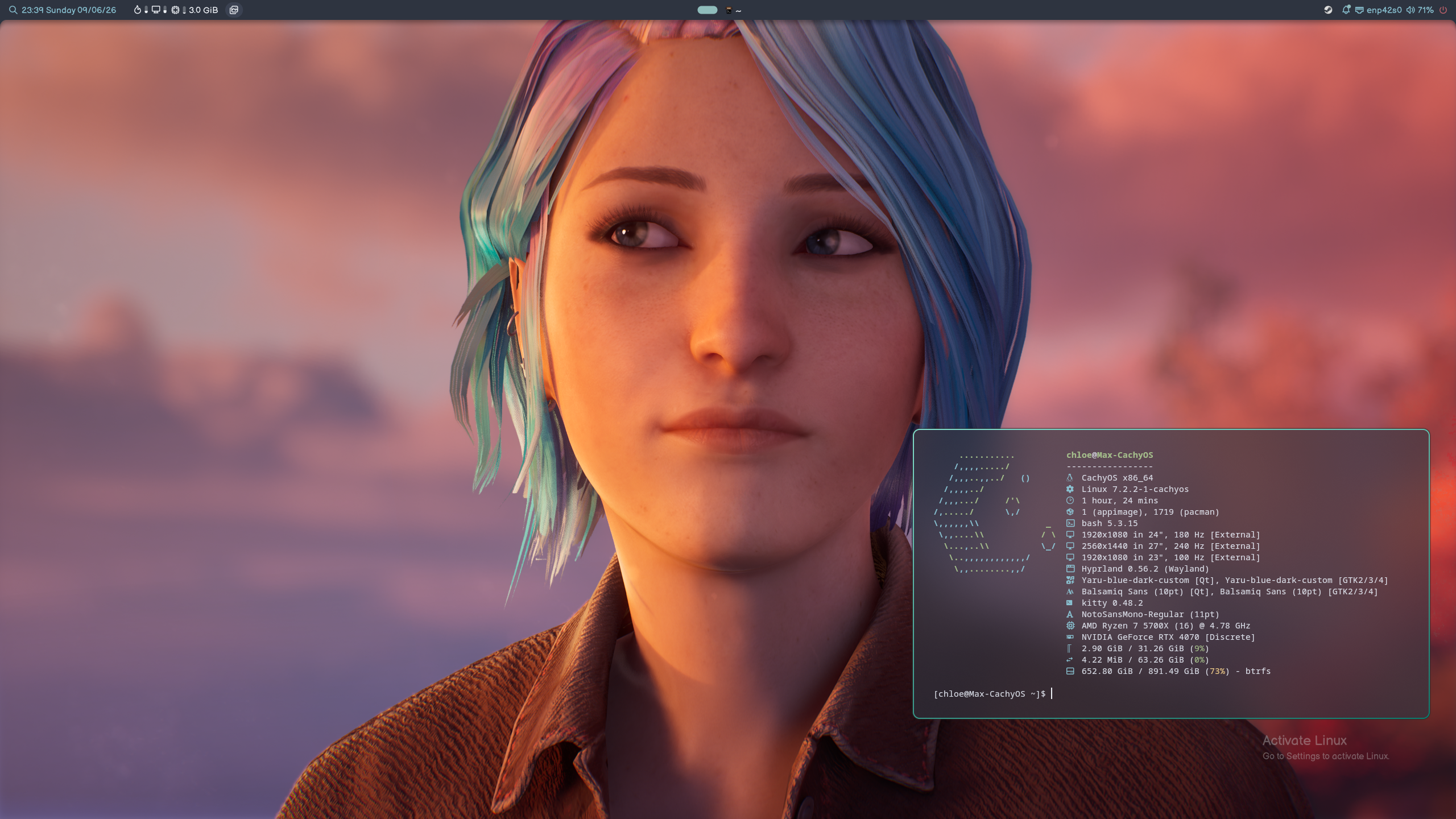Click the CPU icon beside AMD Ryzen

click(1069, 626)
